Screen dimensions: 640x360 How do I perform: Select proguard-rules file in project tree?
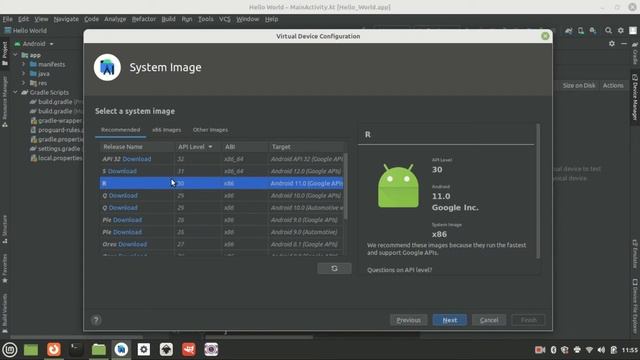pyautogui.click(x=57, y=130)
